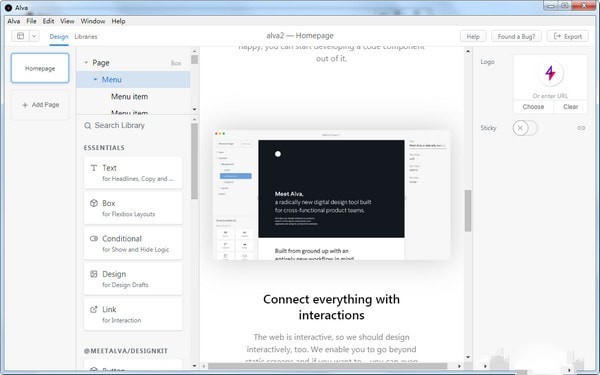
Task: Maximize the Alva window
Action: click(x=565, y=6)
